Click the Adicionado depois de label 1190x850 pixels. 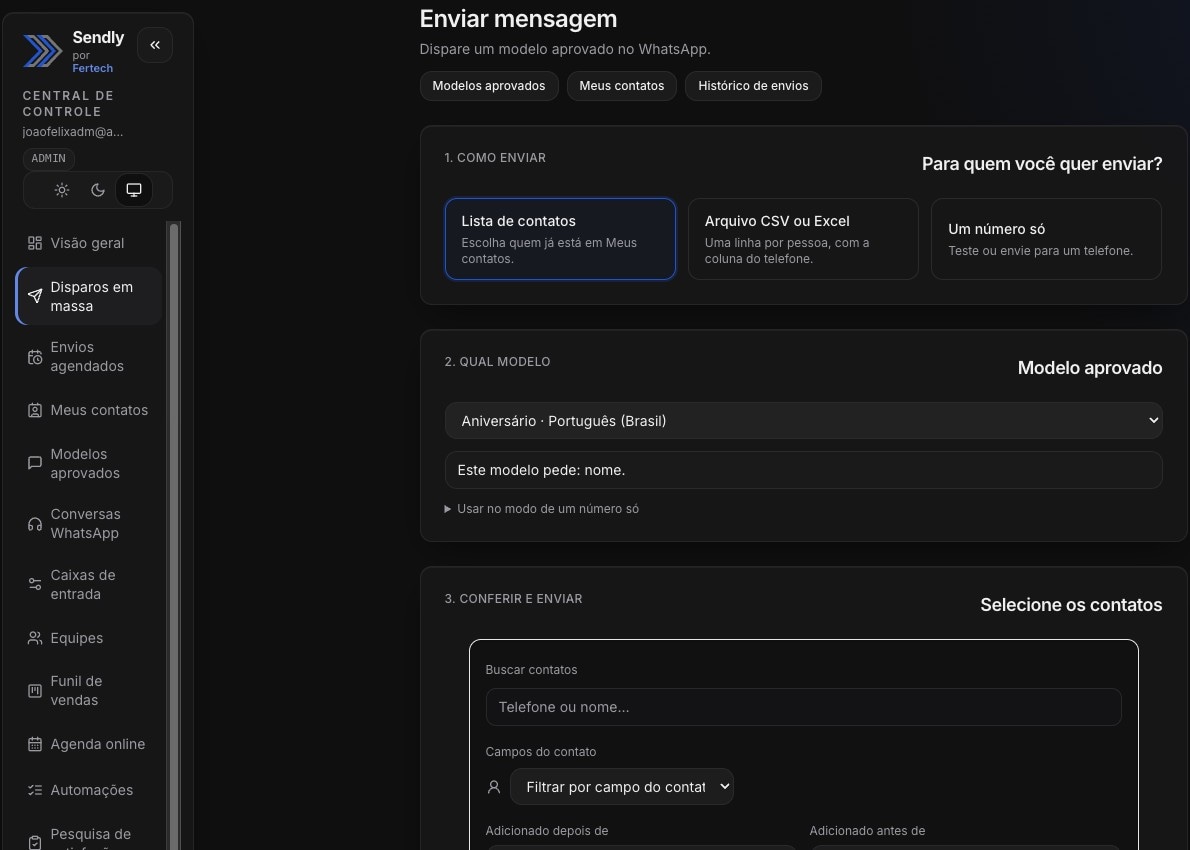click(x=546, y=831)
